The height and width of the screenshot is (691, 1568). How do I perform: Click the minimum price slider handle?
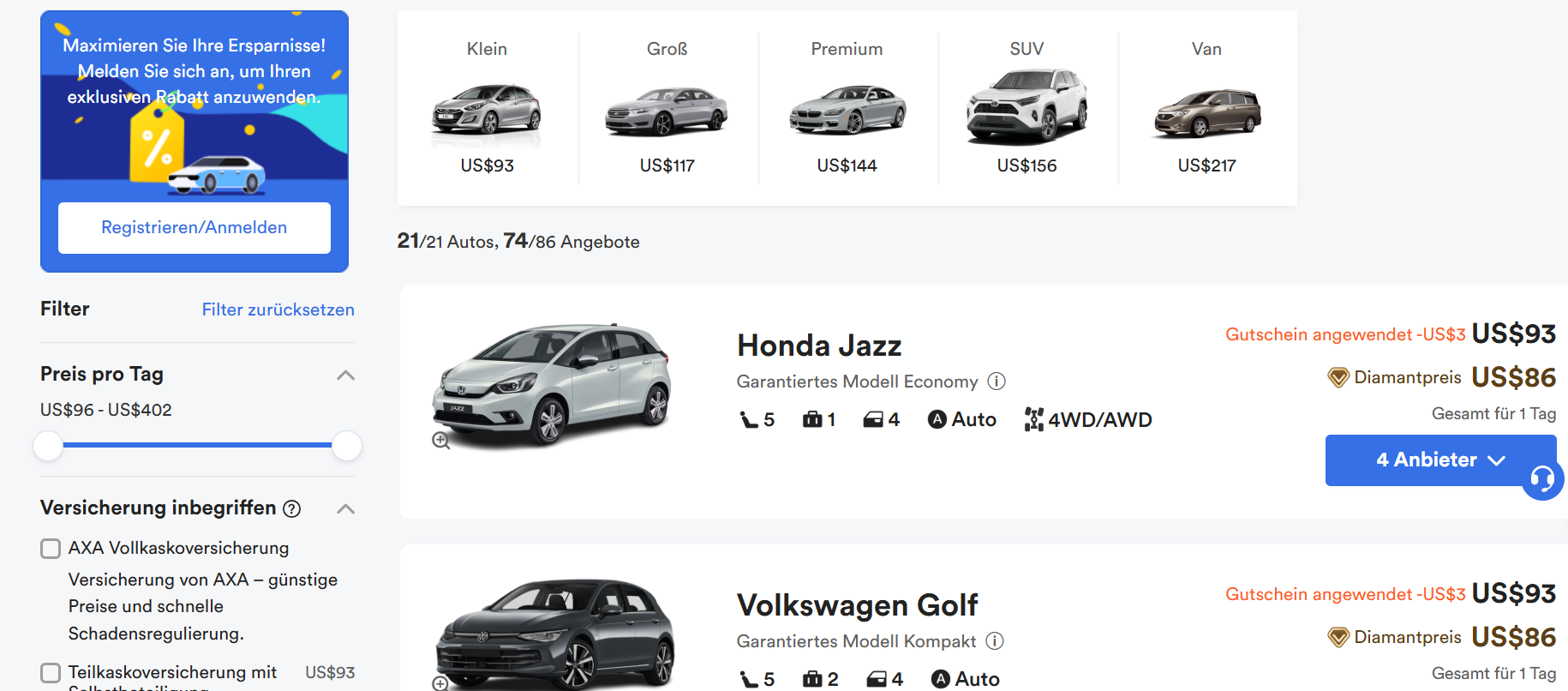point(48,446)
